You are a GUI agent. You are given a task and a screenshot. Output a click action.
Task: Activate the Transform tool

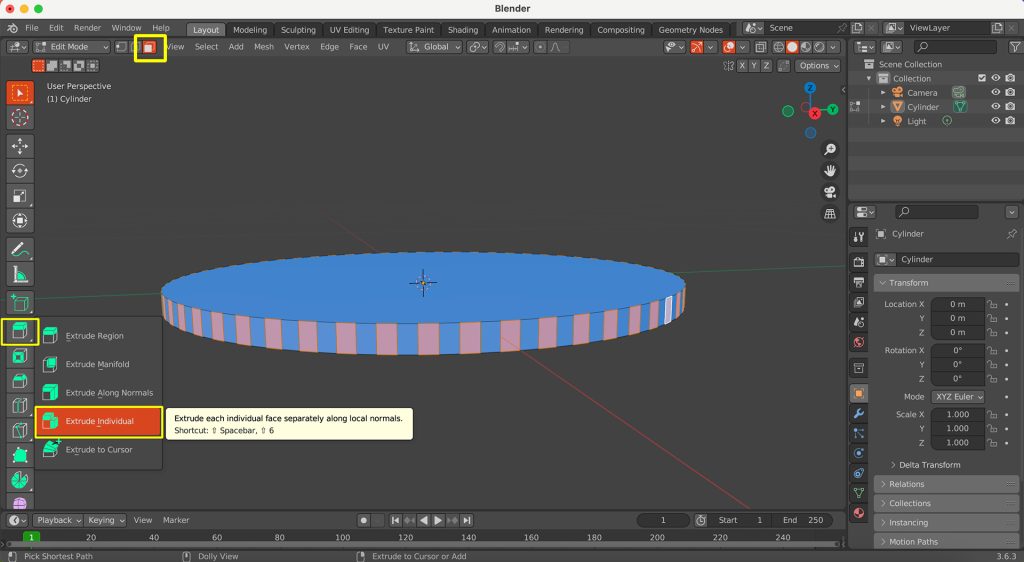click(20, 221)
